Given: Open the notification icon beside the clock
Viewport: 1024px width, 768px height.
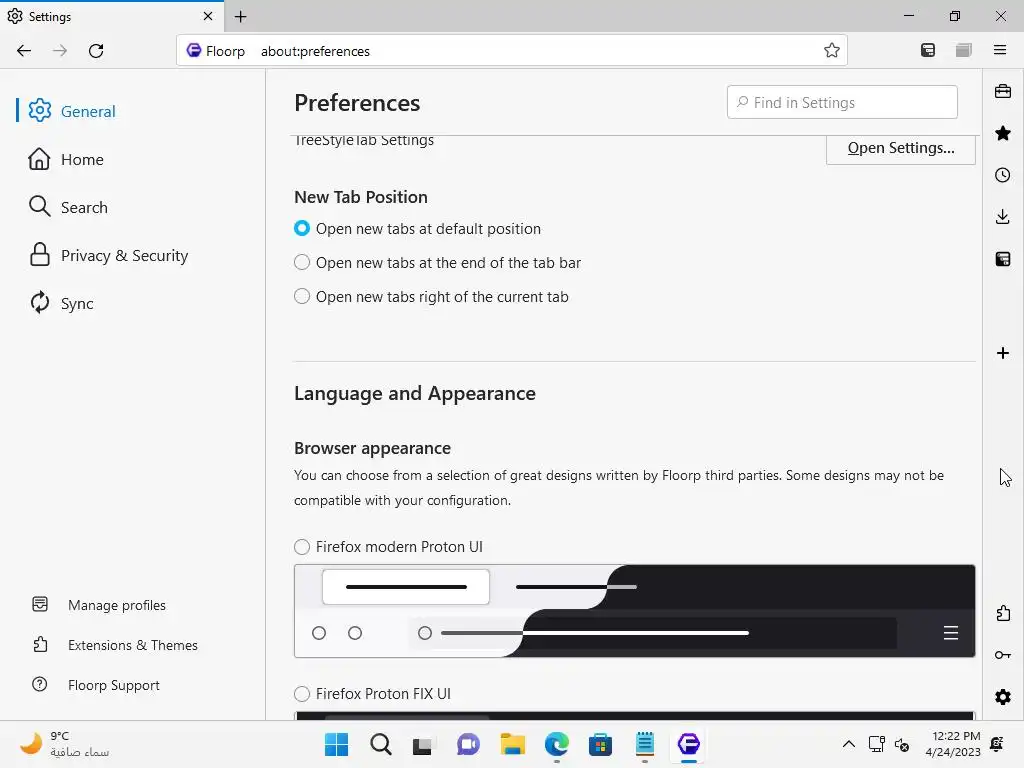Looking at the screenshot, I should (997, 744).
